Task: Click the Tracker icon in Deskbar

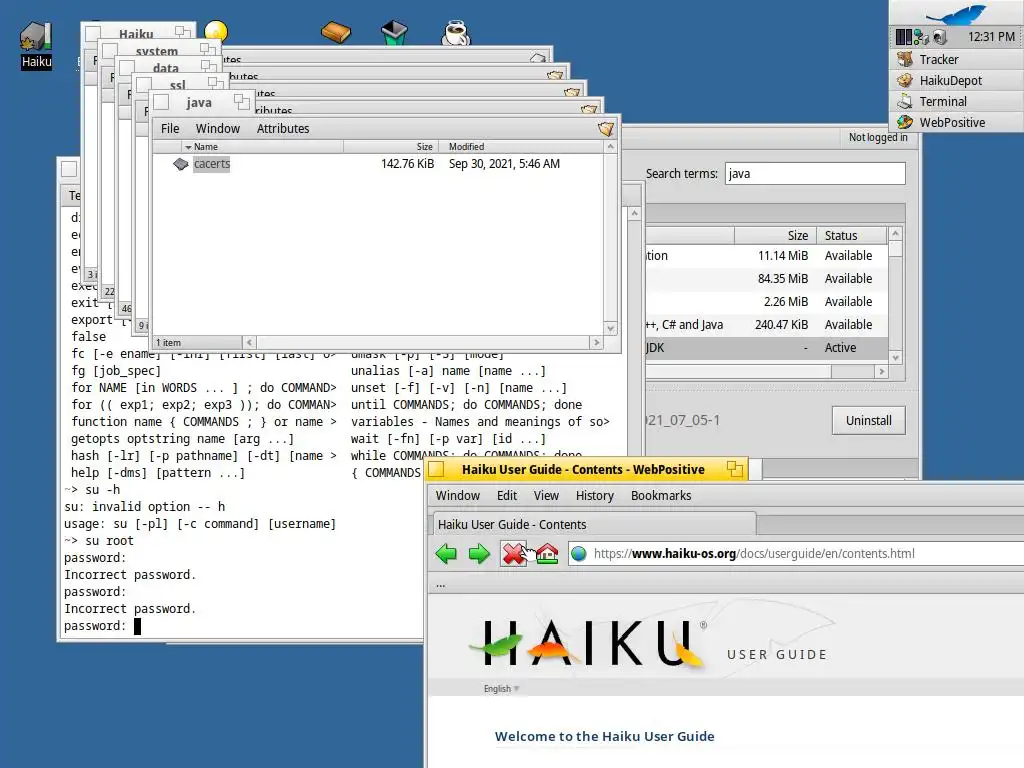Action: coord(905,59)
